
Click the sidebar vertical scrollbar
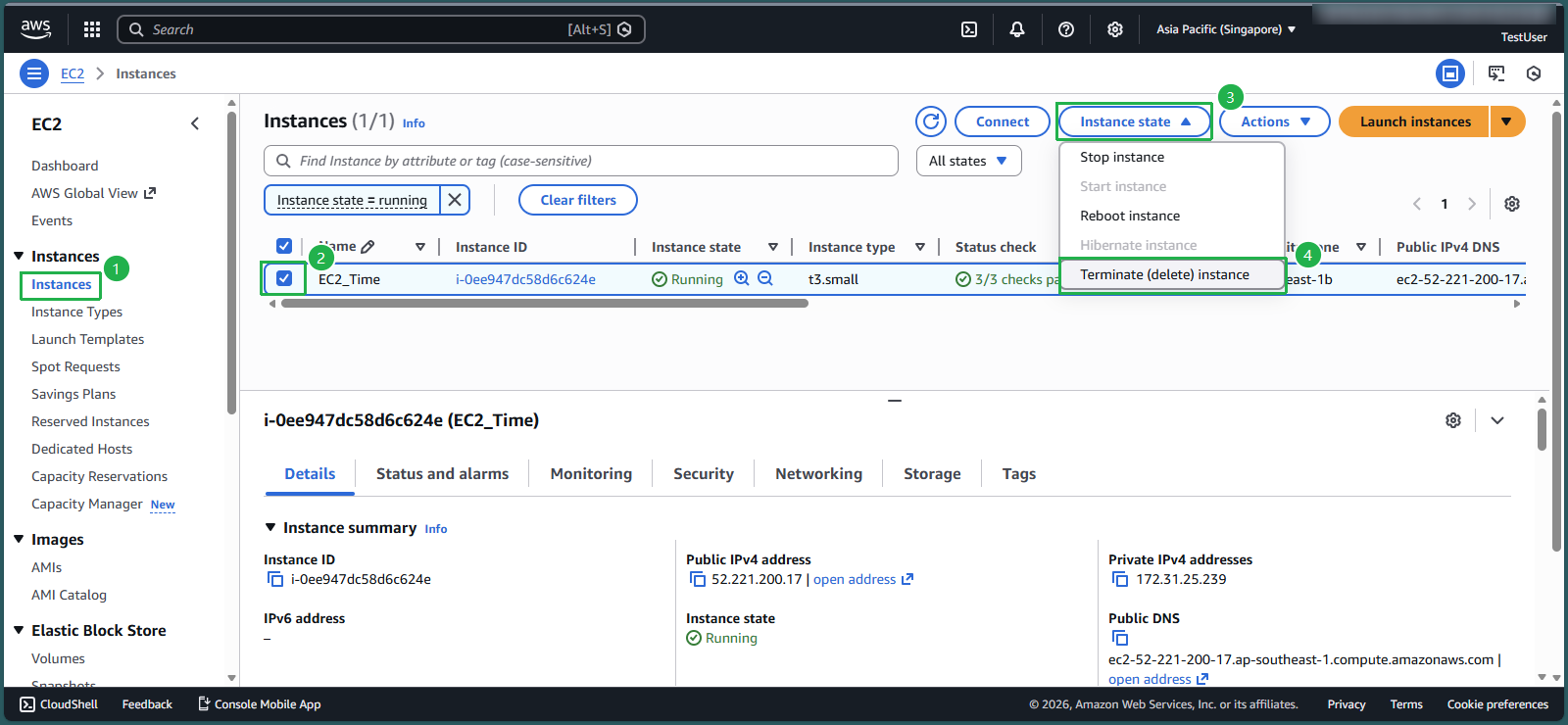[x=231, y=265]
